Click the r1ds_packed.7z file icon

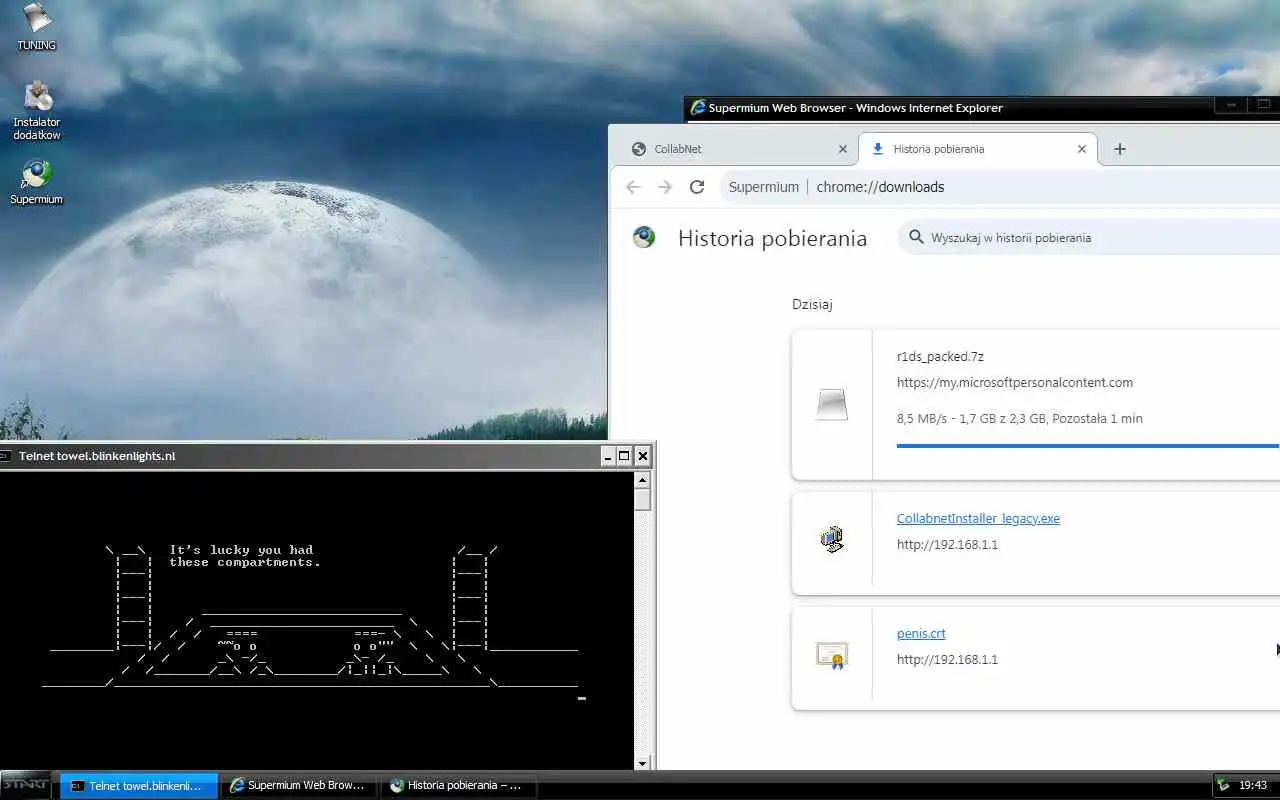click(x=832, y=405)
